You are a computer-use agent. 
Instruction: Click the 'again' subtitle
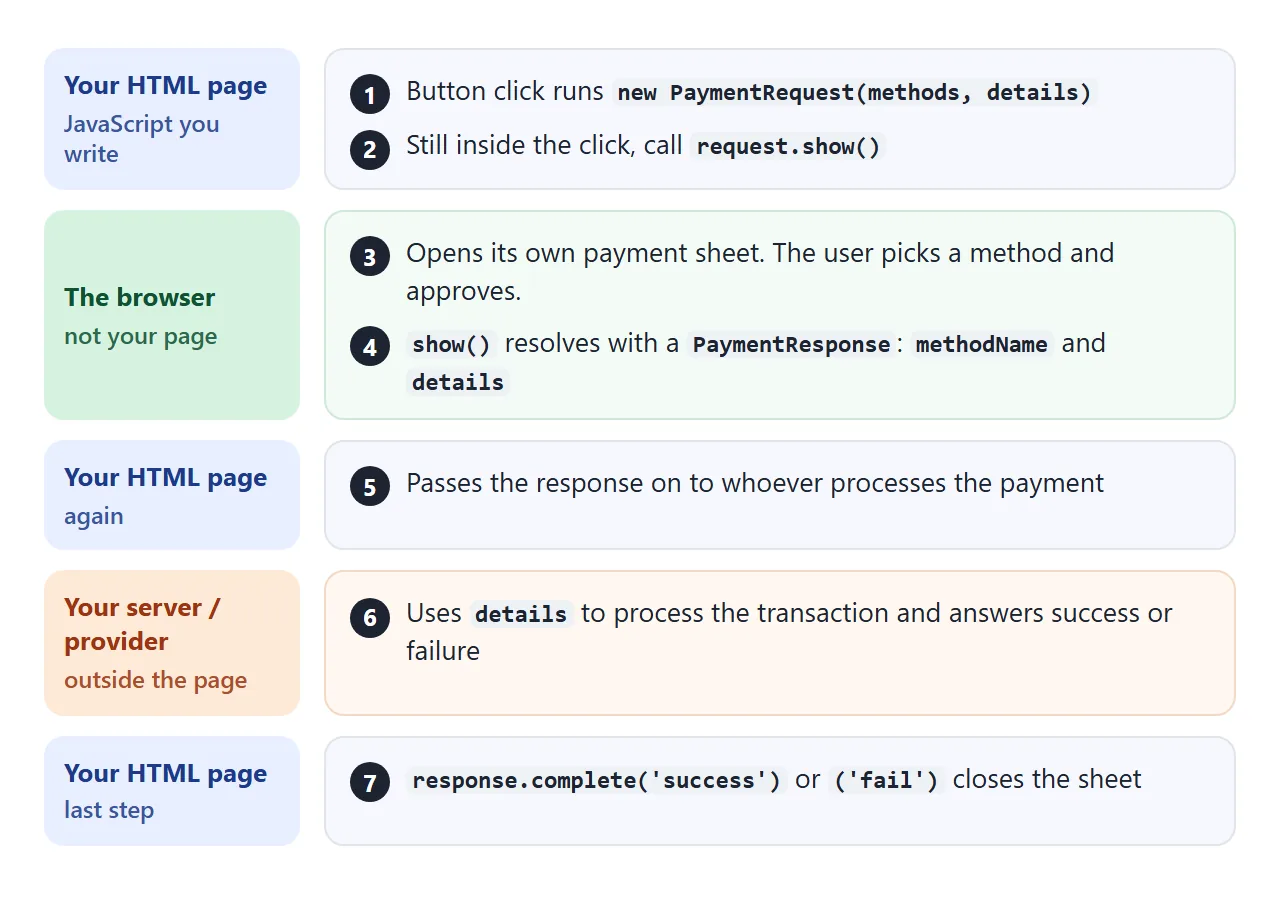click(x=94, y=516)
